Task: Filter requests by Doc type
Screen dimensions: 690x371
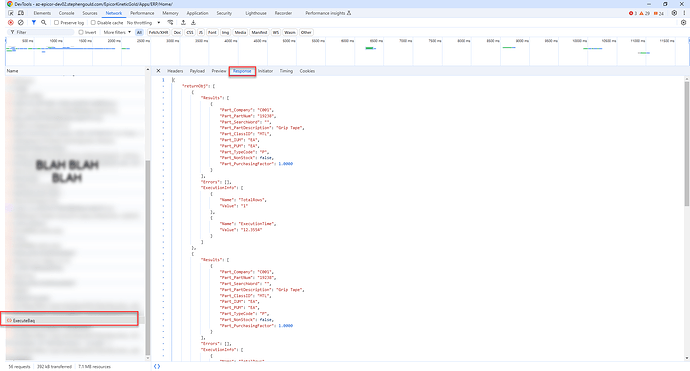Action: click(x=177, y=32)
